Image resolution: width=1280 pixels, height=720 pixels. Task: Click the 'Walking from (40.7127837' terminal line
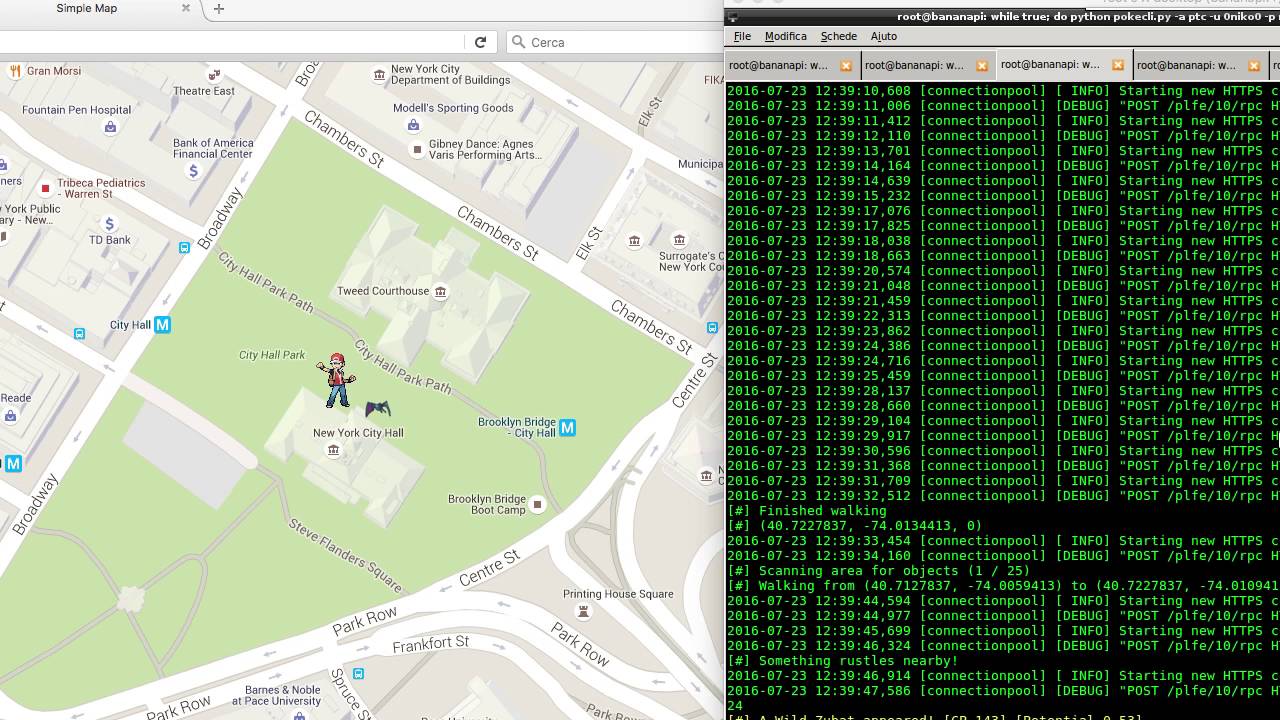tap(1003, 586)
